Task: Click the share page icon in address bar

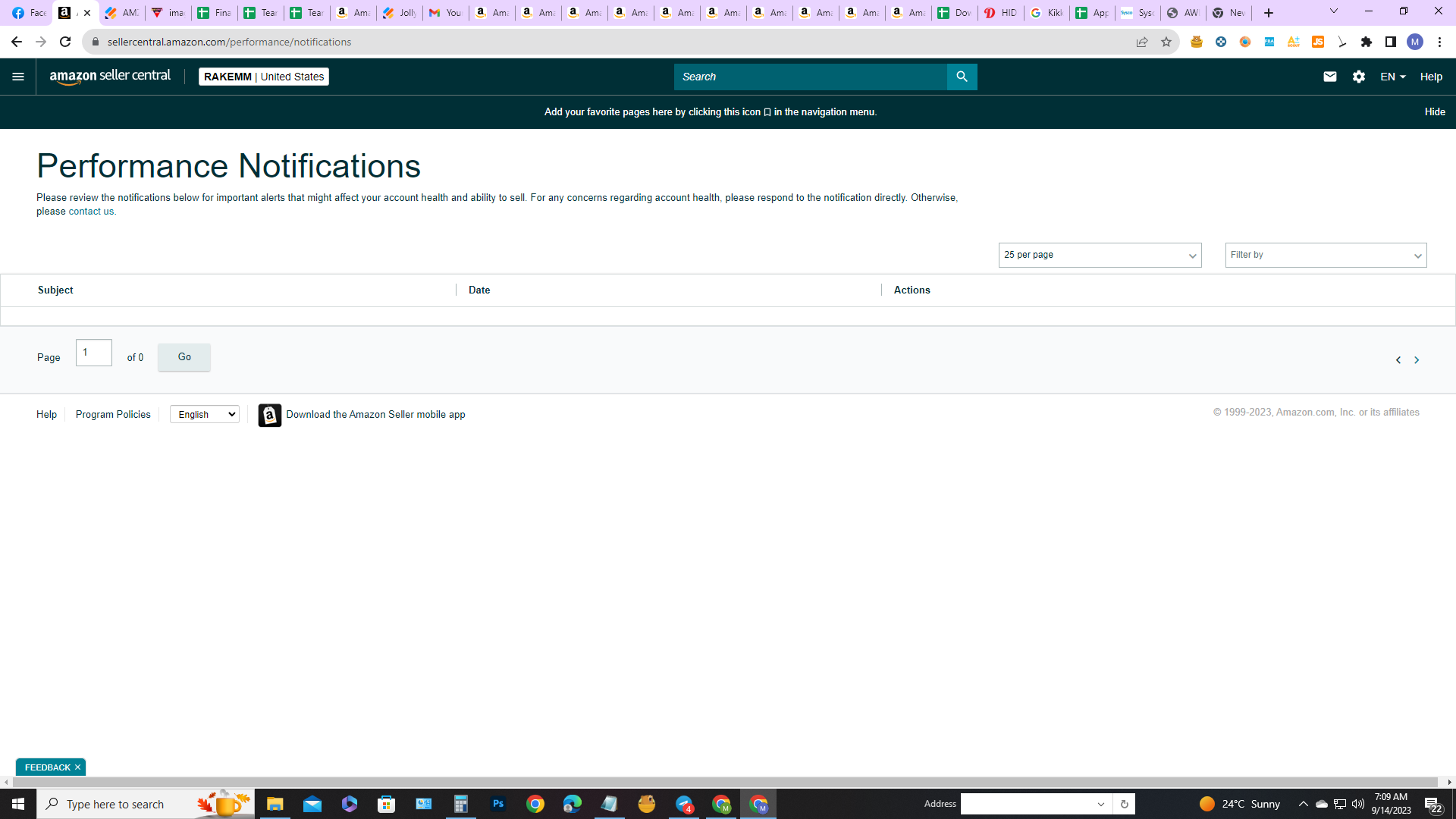Action: [x=1141, y=42]
